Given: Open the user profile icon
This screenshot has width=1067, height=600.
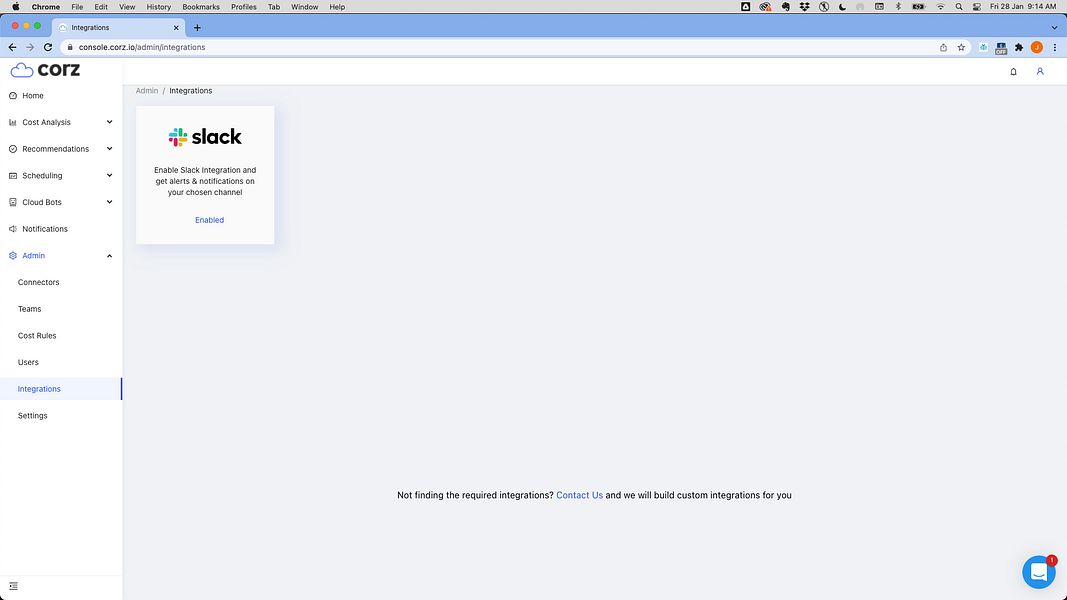Looking at the screenshot, I should tap(1040, 71).
